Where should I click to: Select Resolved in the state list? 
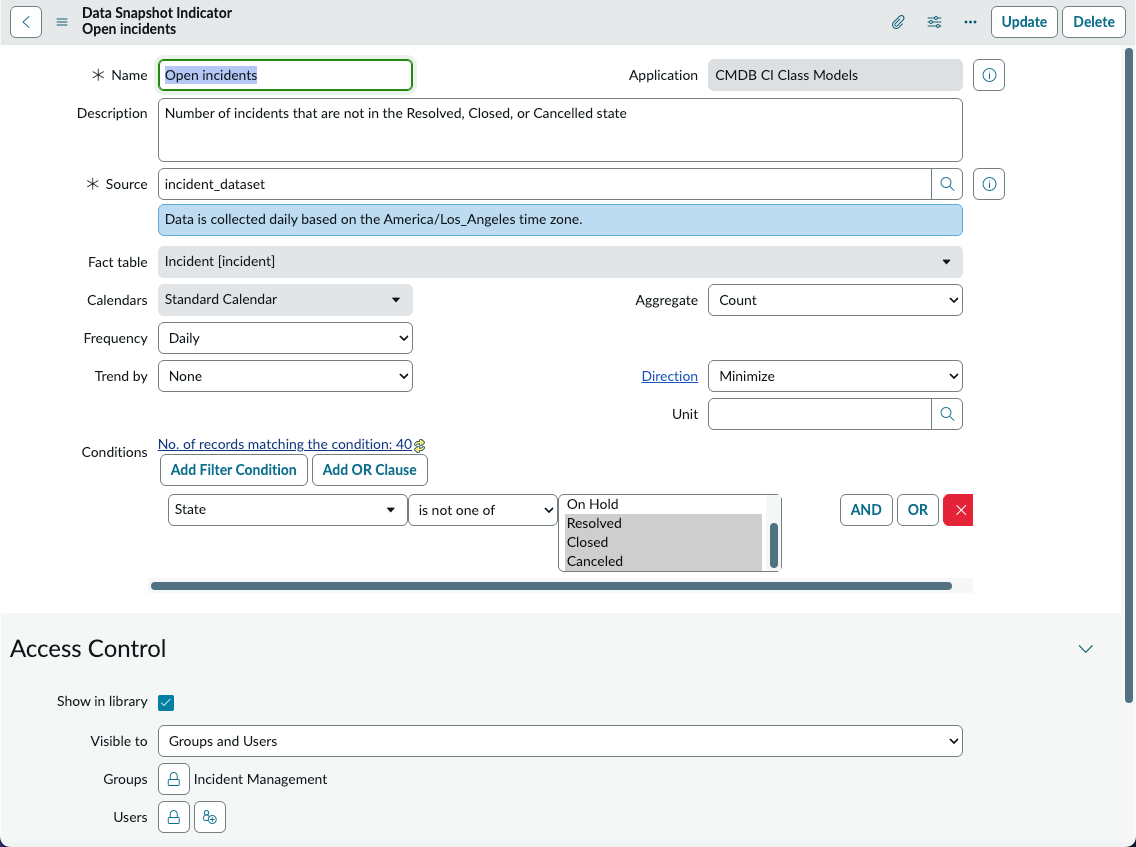(x=664, y=523)
